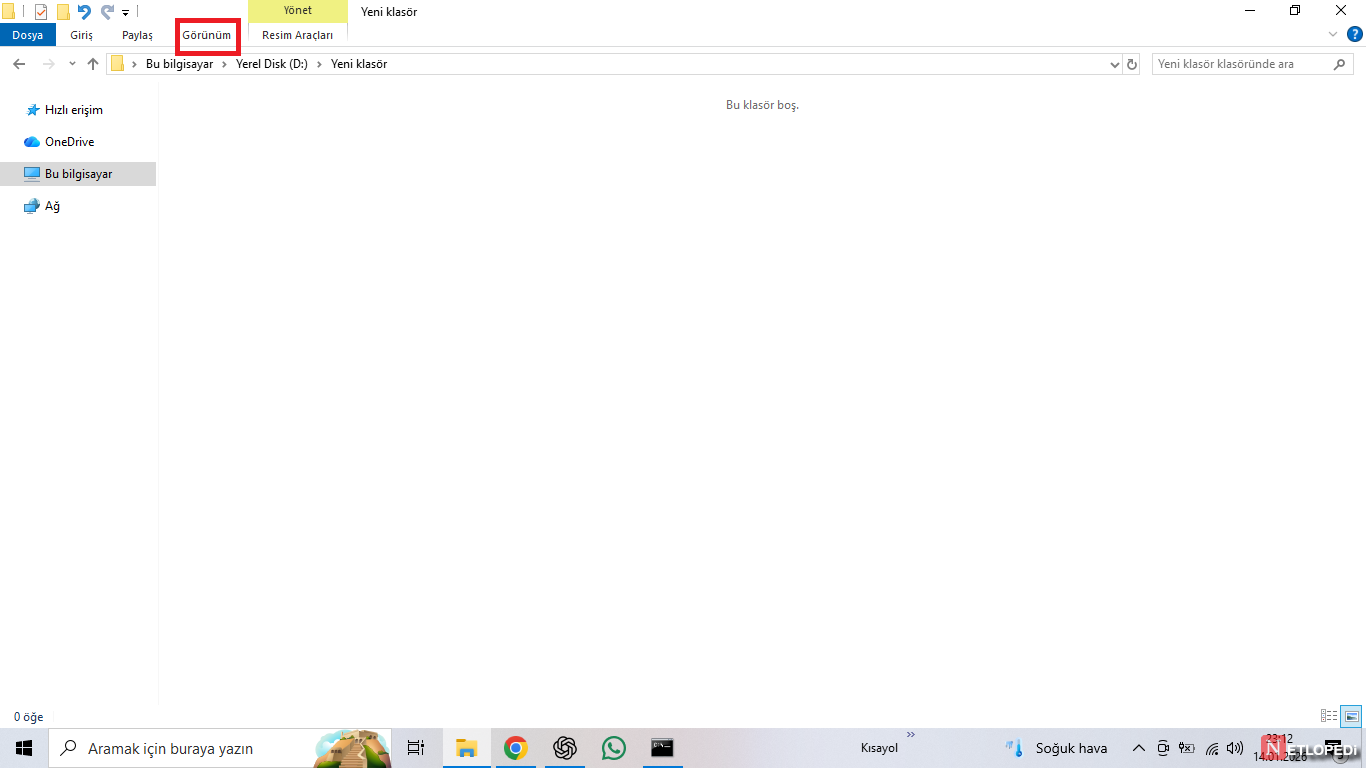Click the Kısayol toolbar on the taskbar
1366x768 pixels.
coord(880,748)
